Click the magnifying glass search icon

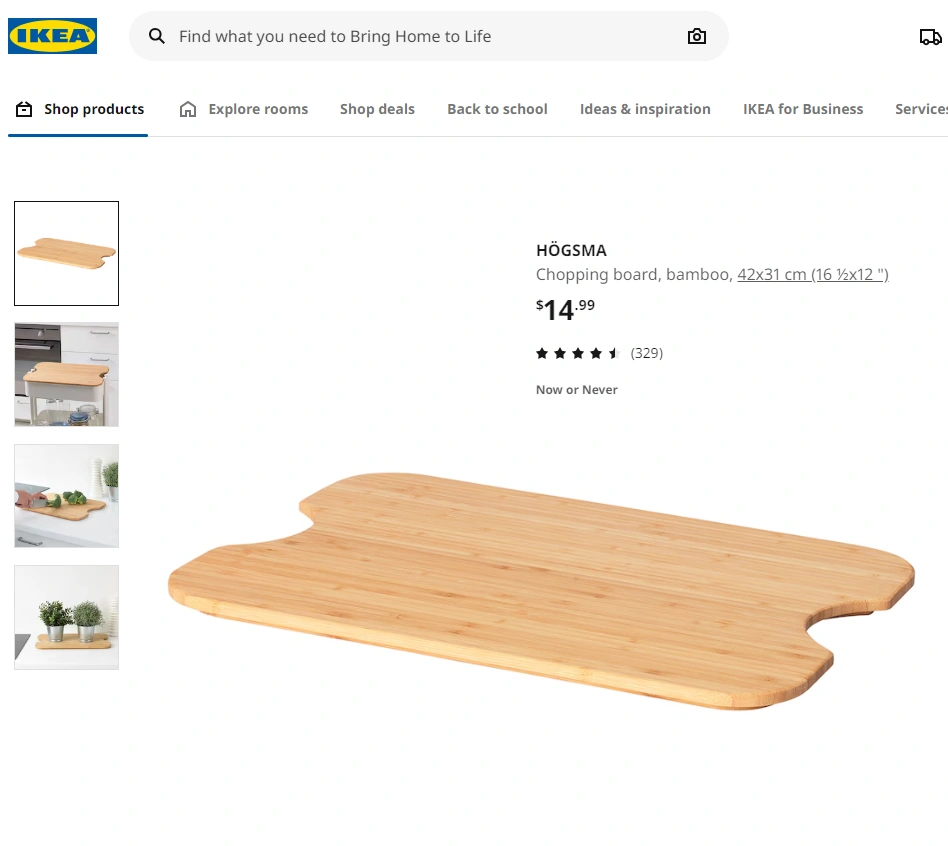click(x=157, y=36)
